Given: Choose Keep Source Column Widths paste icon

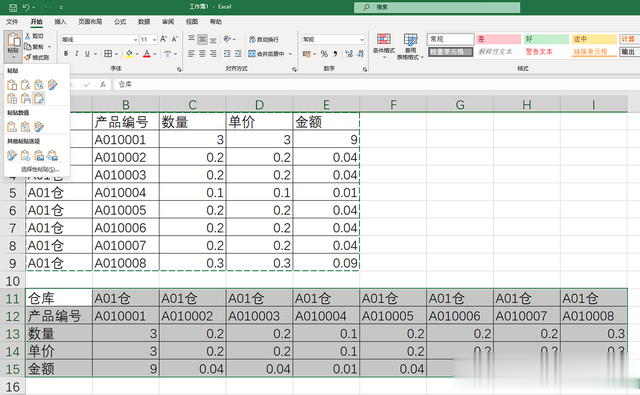Looking at the screenshot, I should click(26, 98).
